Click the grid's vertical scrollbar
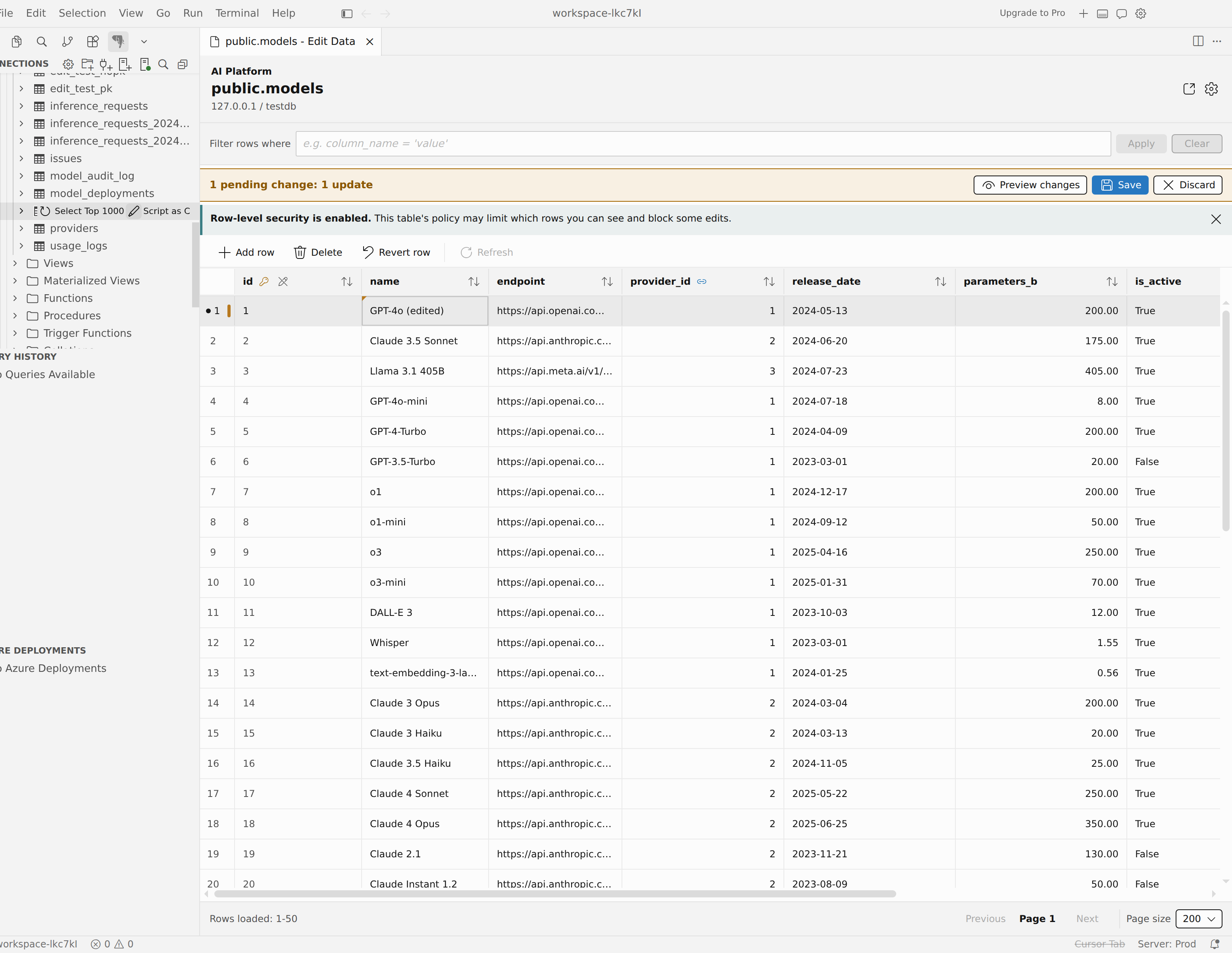This screenshot has width=1232, height=953. (x=1225, y=421)
